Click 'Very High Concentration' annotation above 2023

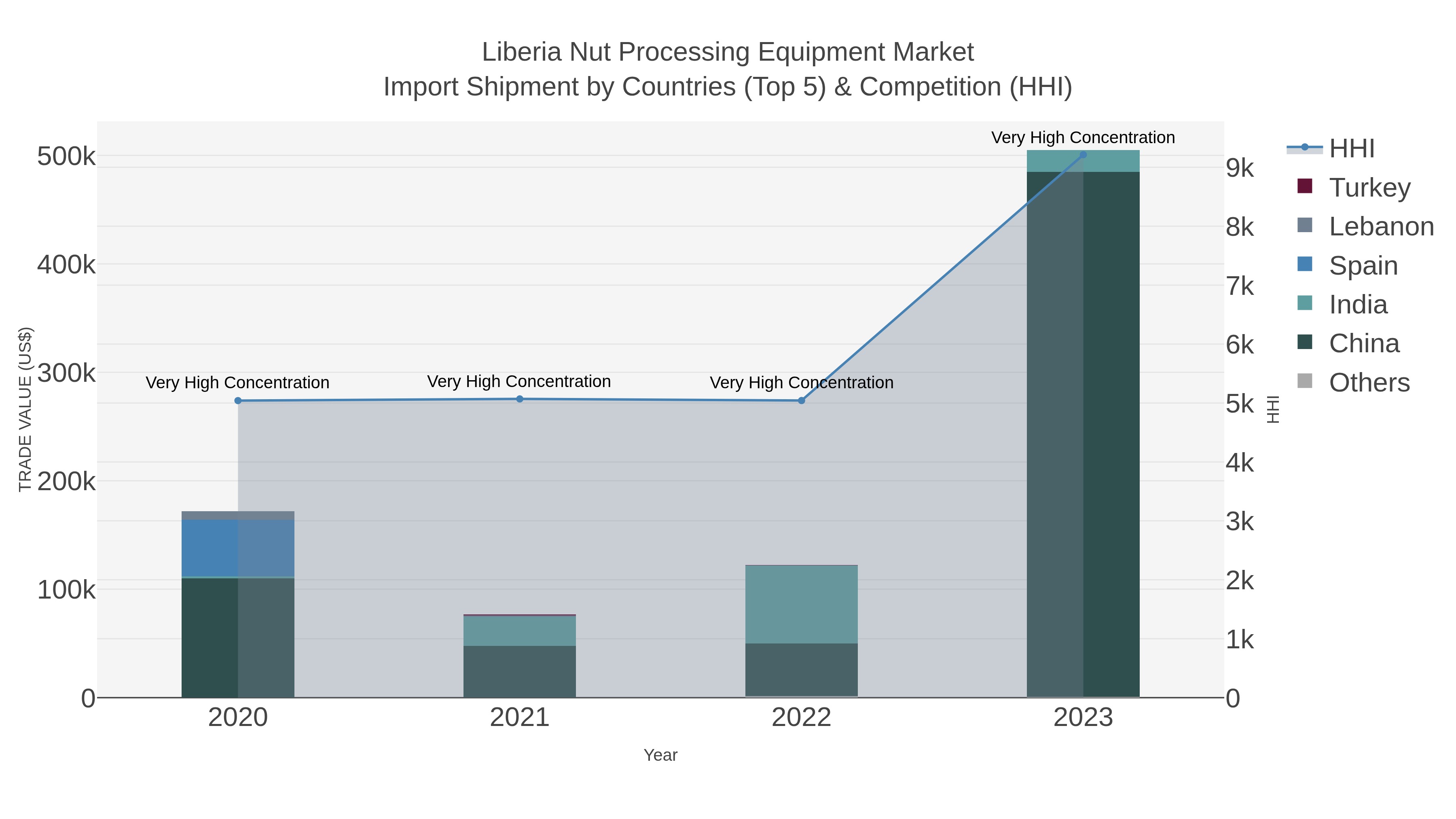click(1083, 138)
